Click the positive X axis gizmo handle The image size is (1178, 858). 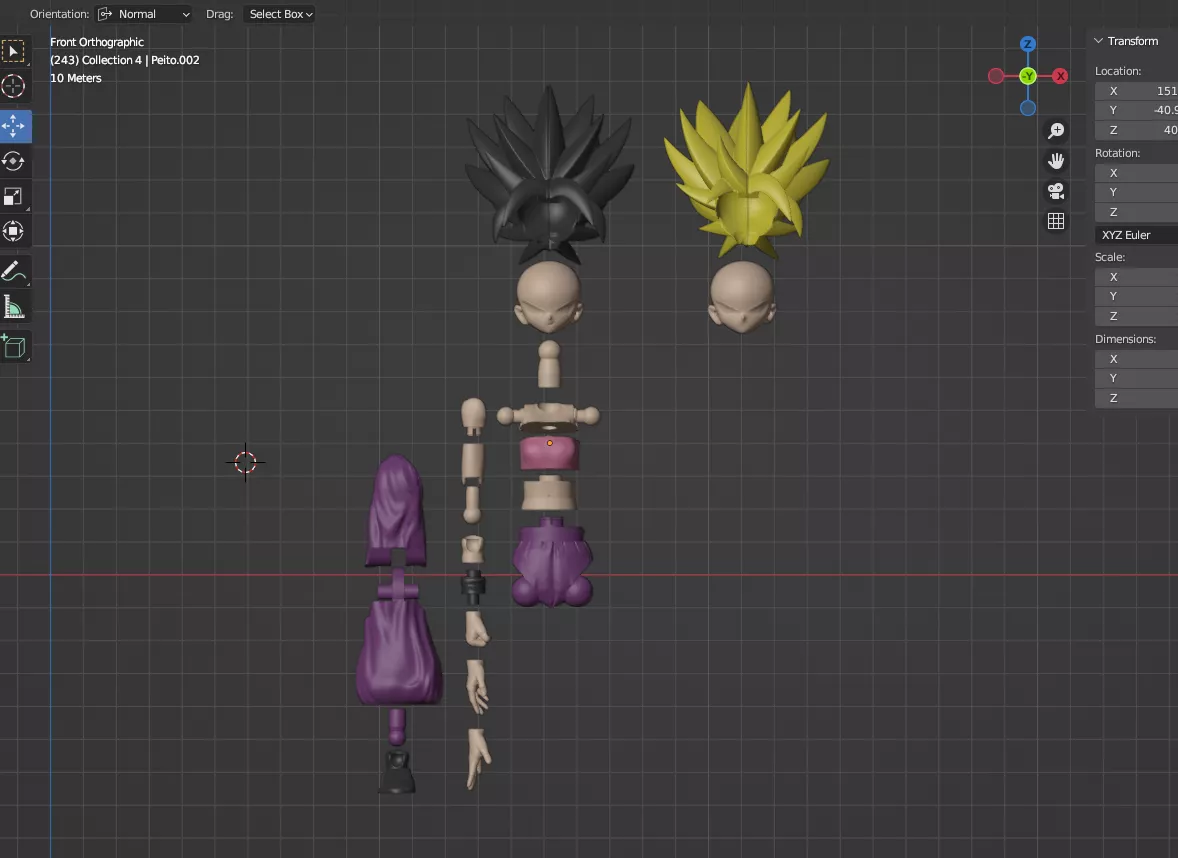coord(1060,76)
